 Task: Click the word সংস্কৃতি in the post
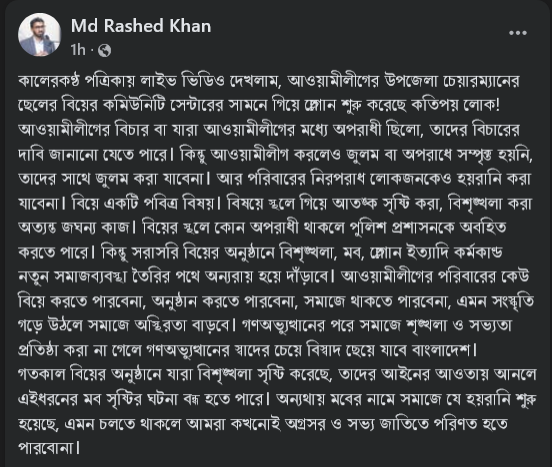click(514, 301)
